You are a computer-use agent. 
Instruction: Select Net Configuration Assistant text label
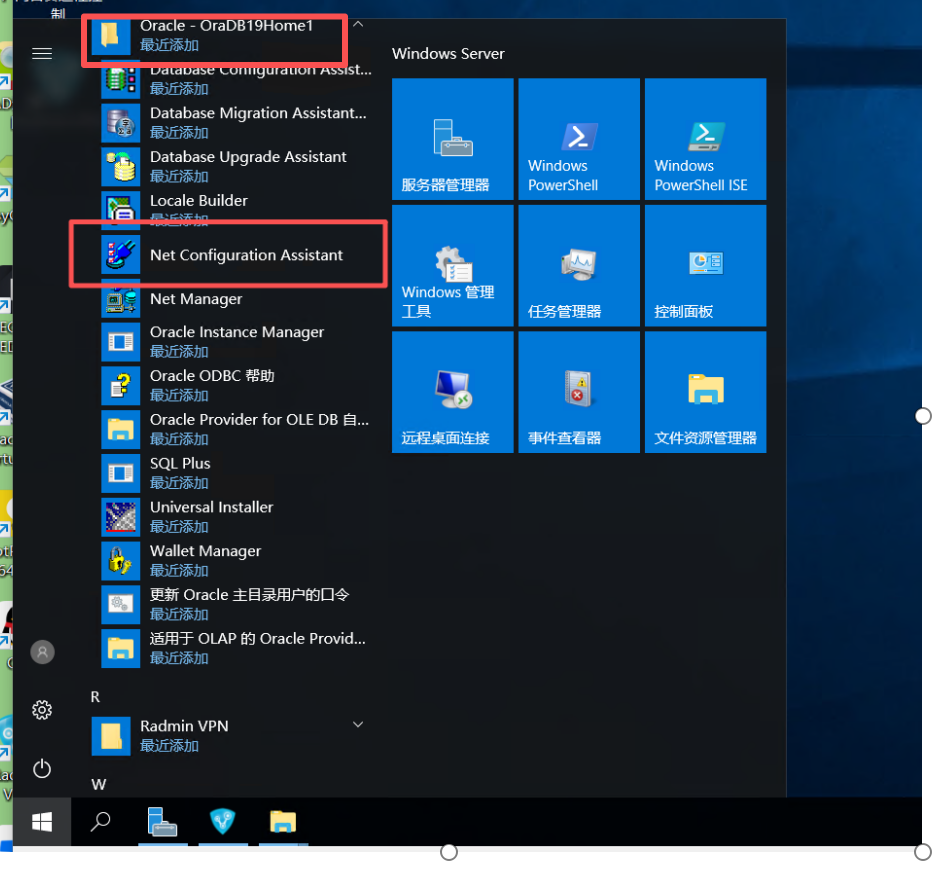[246, 255]
